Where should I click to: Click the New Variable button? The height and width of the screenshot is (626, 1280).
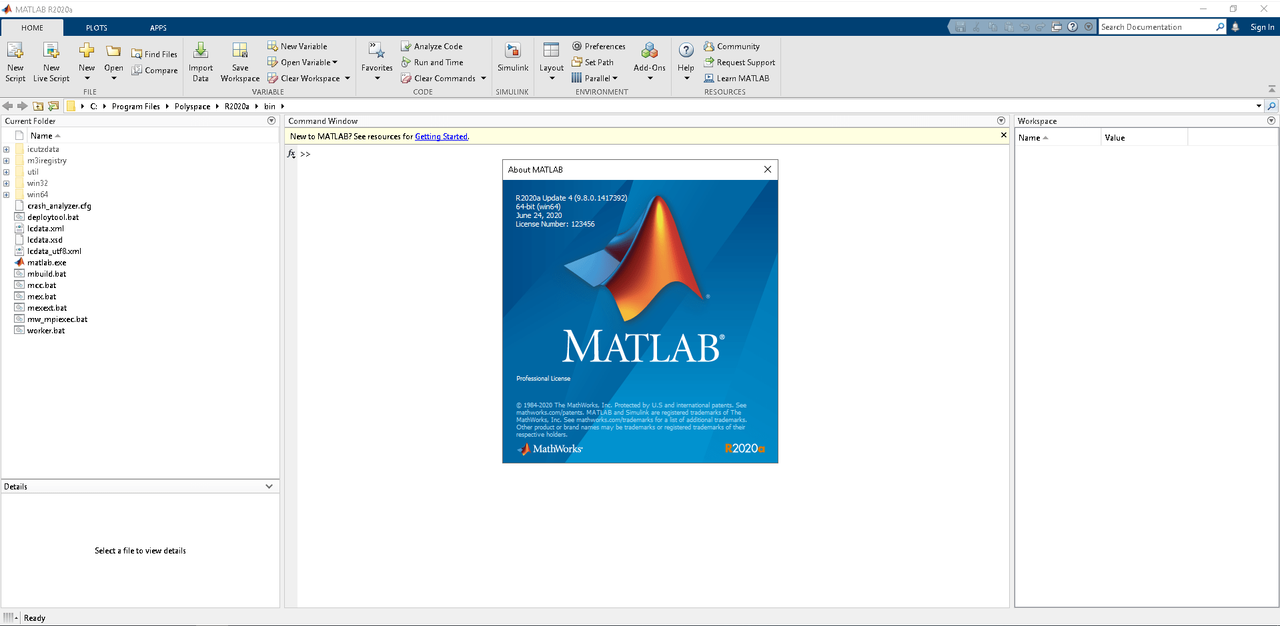(297, 46)
